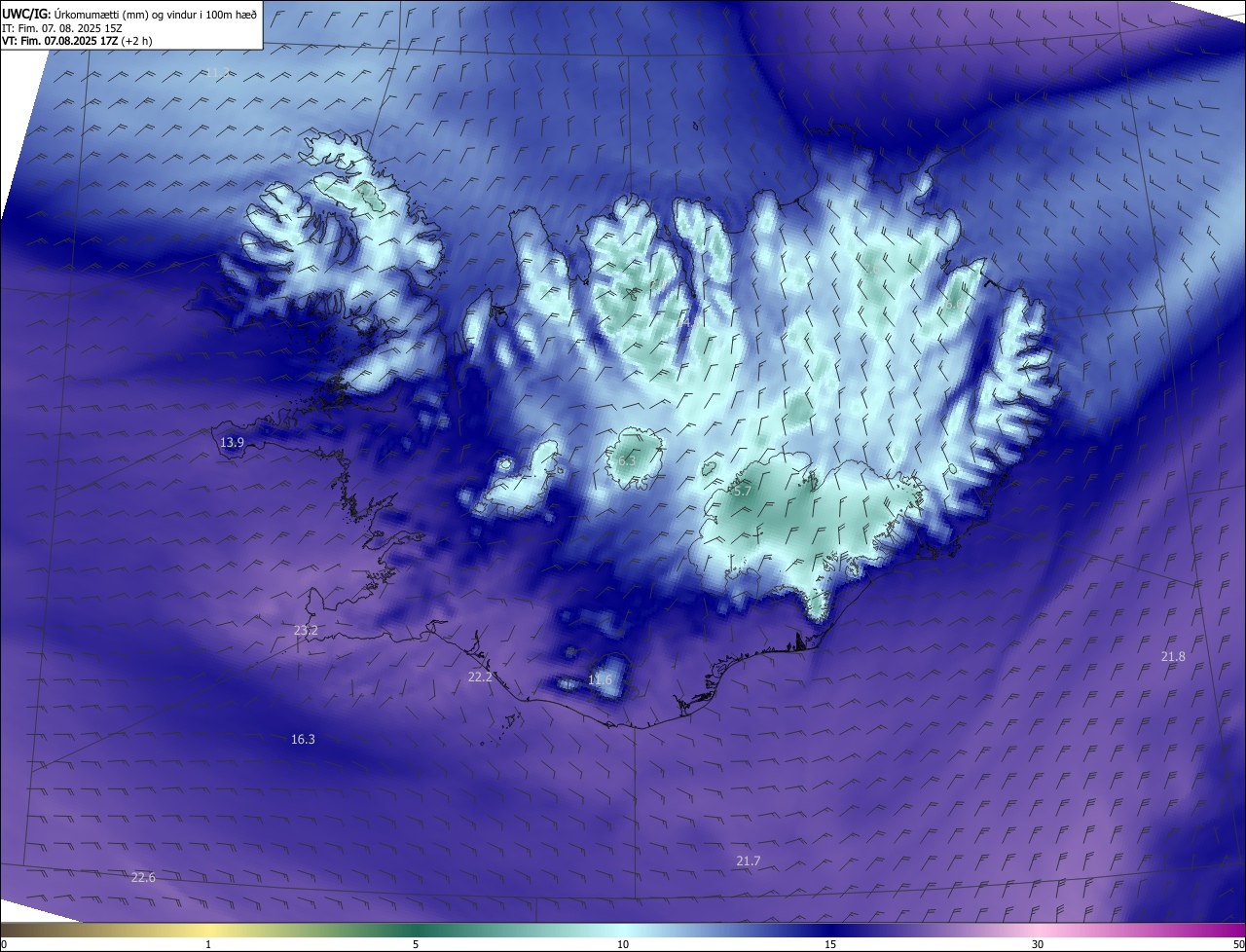Click the faint 6.6 value label

[x=952, y=306]
